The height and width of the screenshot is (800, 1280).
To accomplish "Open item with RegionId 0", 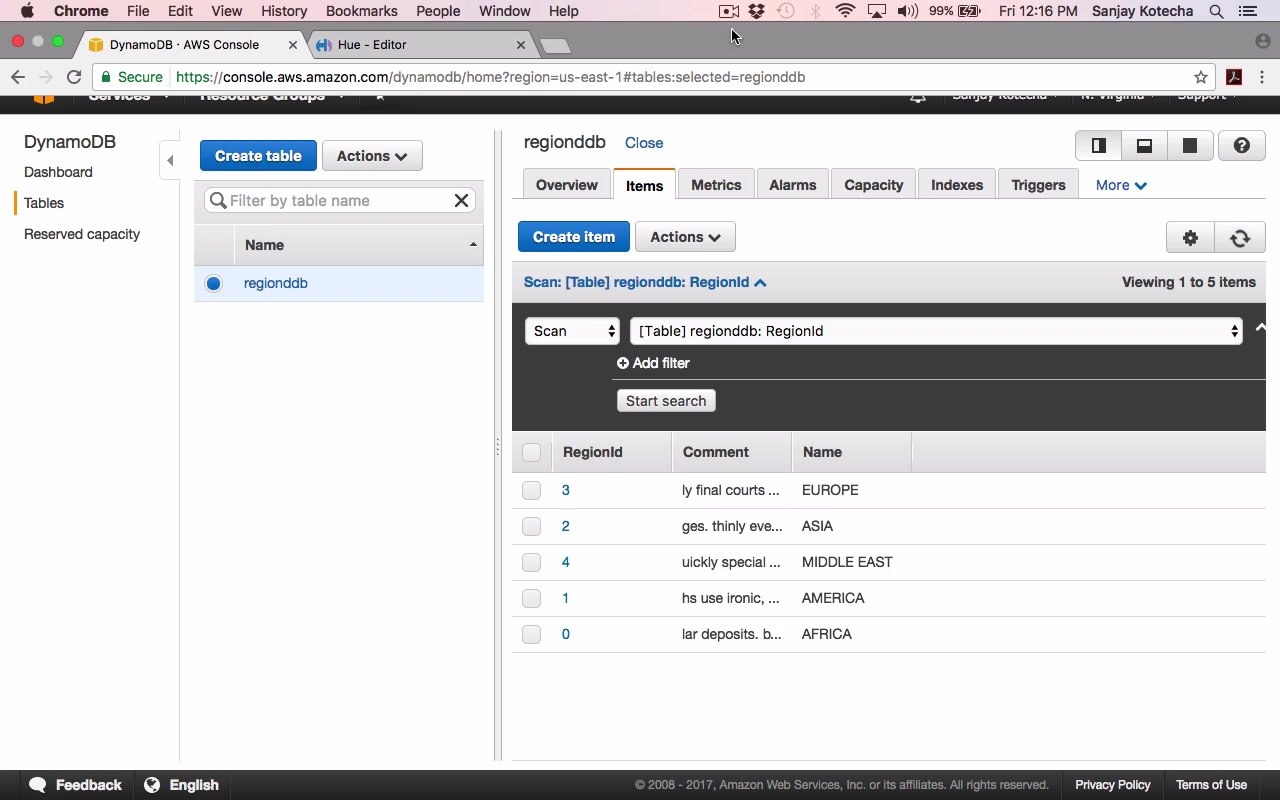I will click(x=566, y=634).
